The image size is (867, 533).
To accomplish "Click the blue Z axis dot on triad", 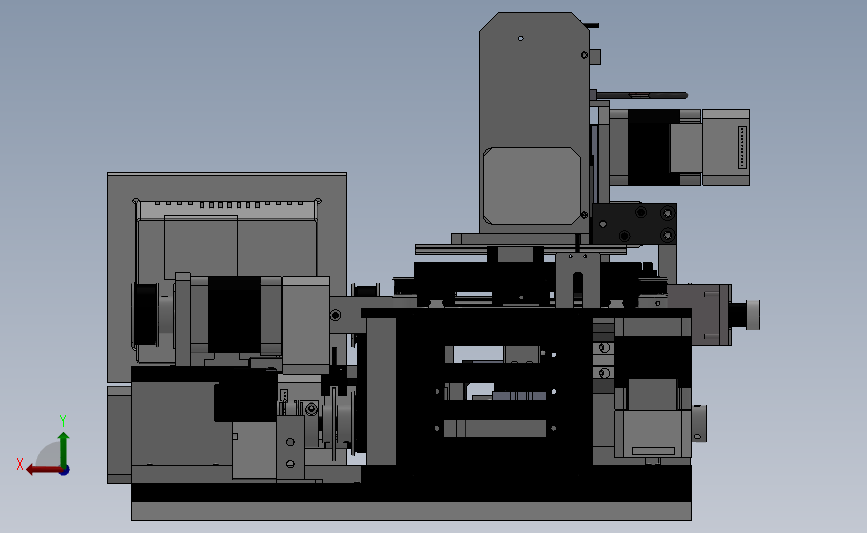I will pyautogui.click(x=64, y=471).
